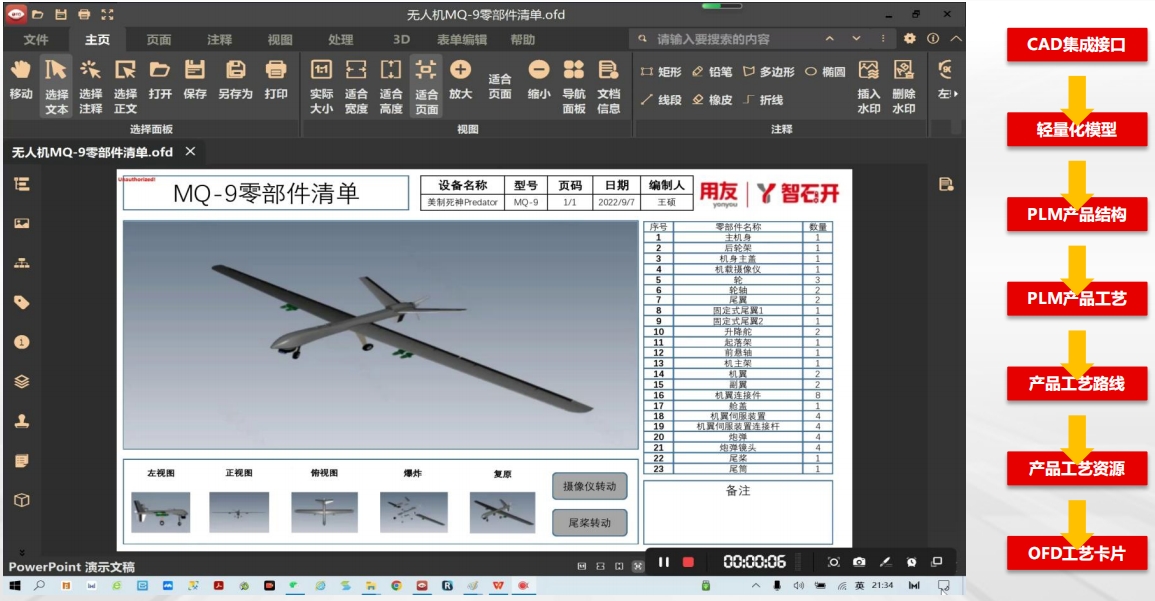
Task: Collapse the ribbon with the top-right chevron
Action: tap(955, 38)
